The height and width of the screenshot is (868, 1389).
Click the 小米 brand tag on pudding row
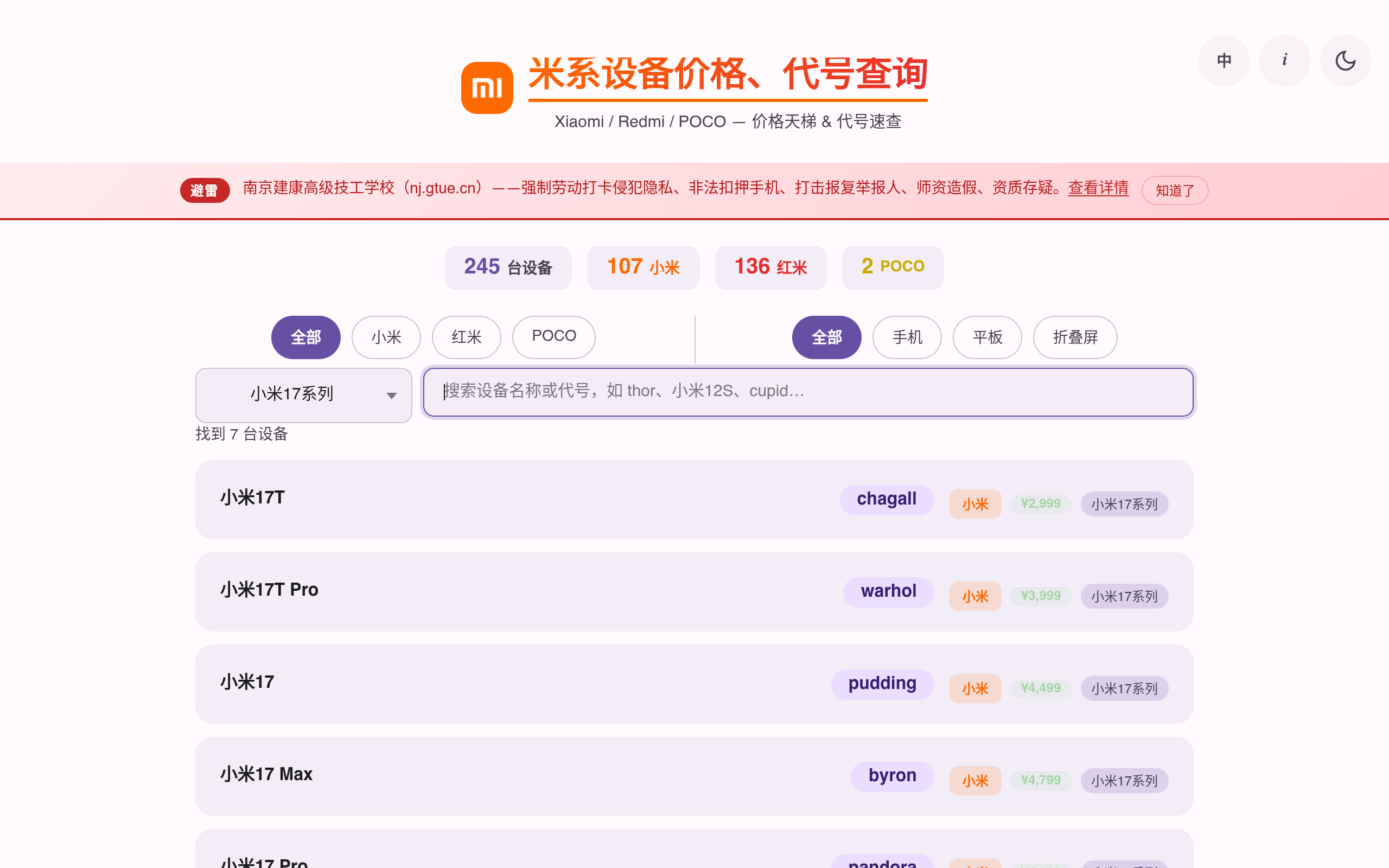(975, 689)
